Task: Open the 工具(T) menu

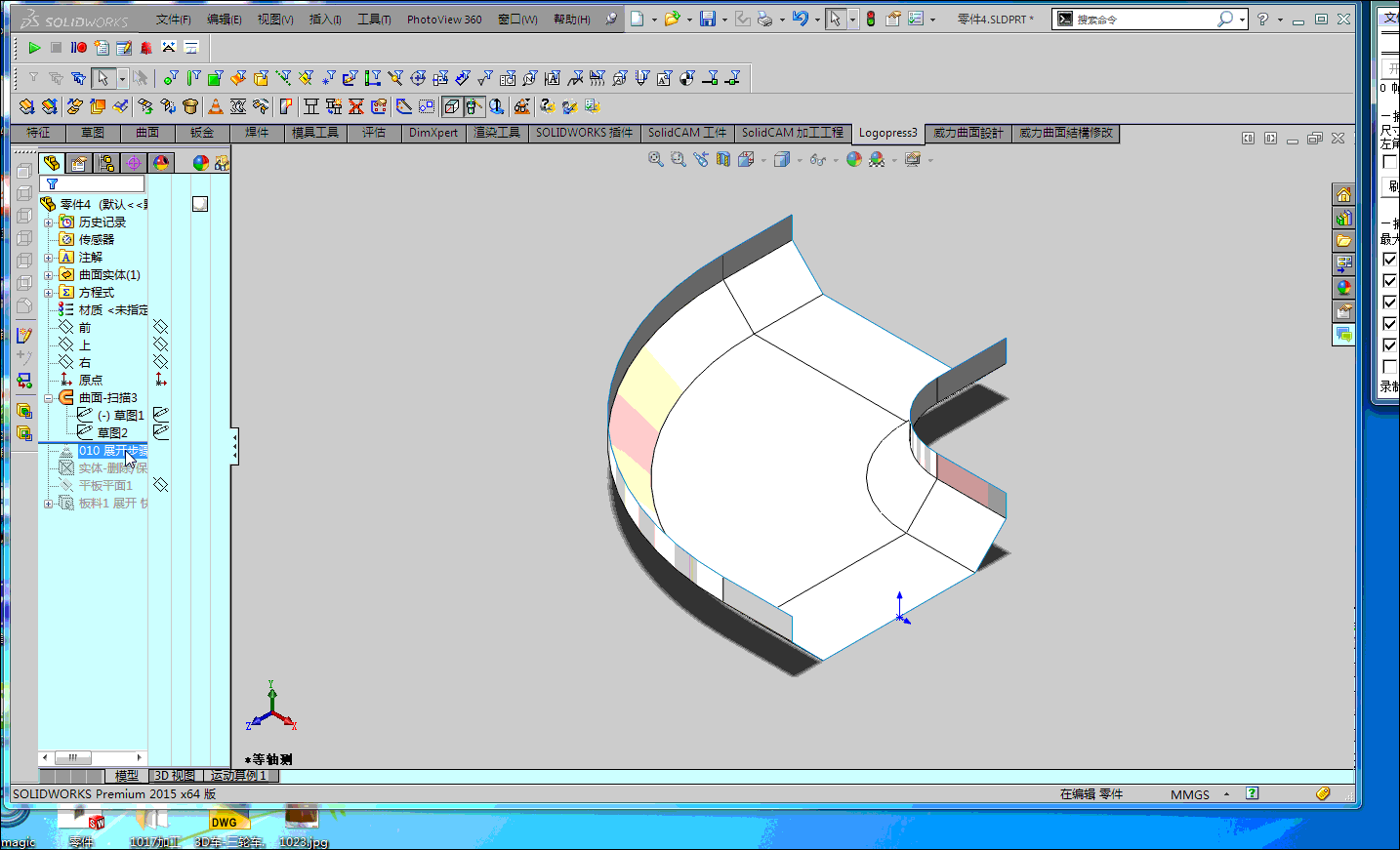Action: 373,20
